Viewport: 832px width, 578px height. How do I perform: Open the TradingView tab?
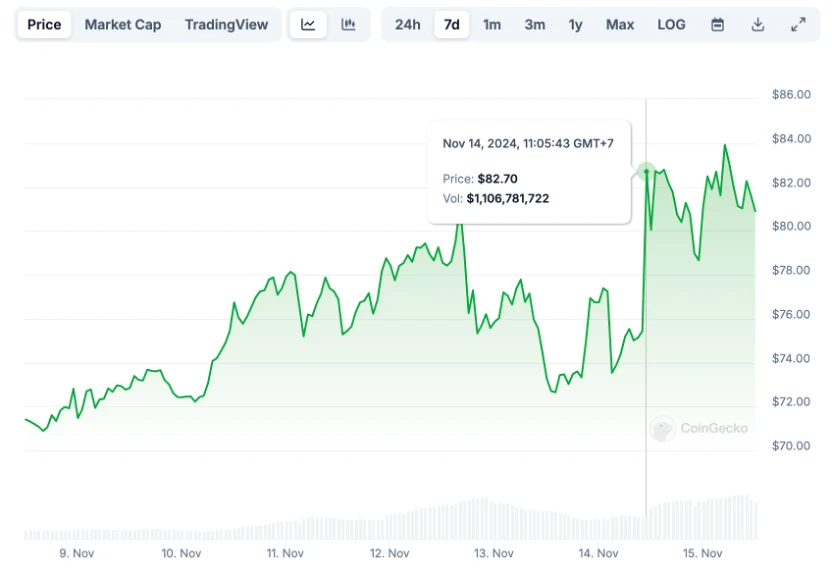click(x=226, y=25)
